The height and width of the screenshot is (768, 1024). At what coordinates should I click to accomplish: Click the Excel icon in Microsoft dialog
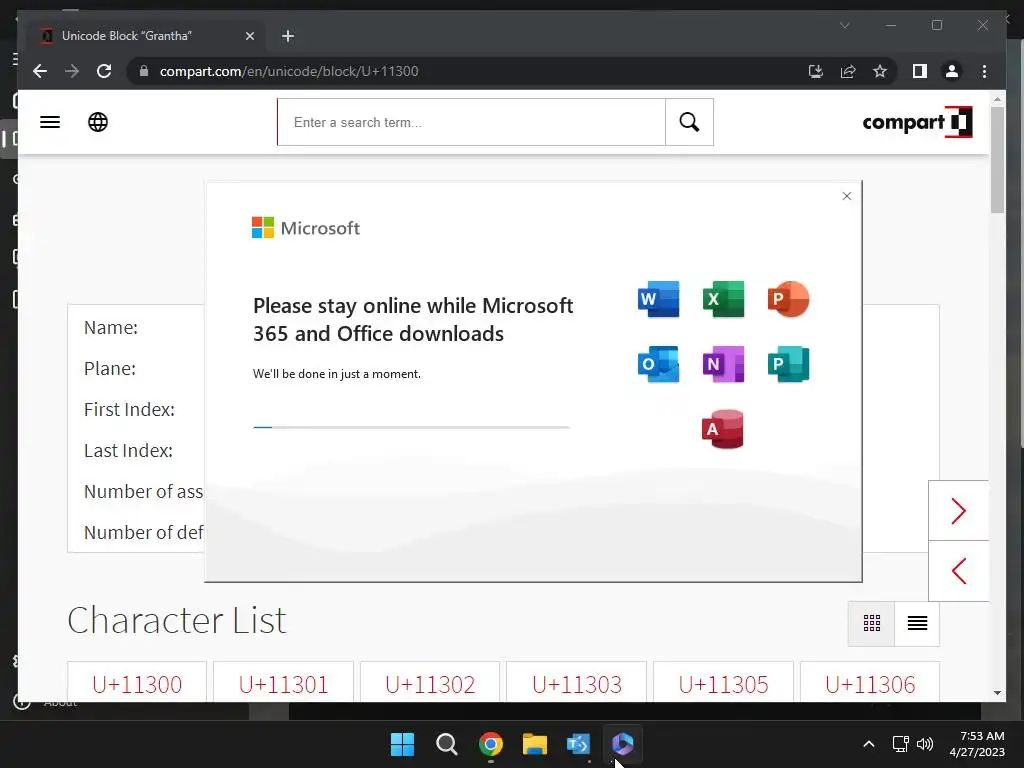[723, 299]
